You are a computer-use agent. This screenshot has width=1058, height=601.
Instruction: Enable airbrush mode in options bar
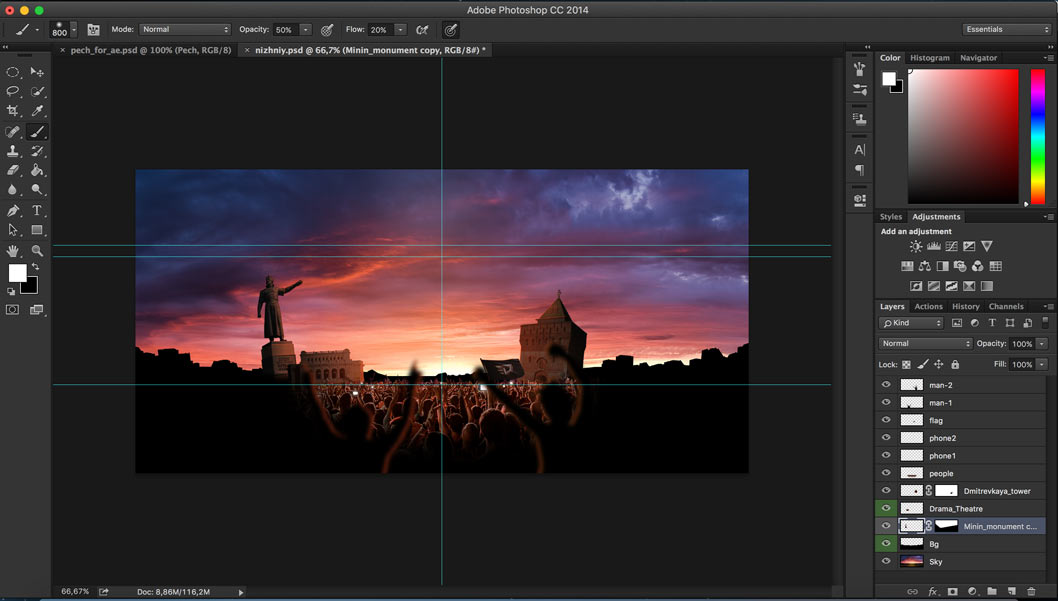point(423,30)
